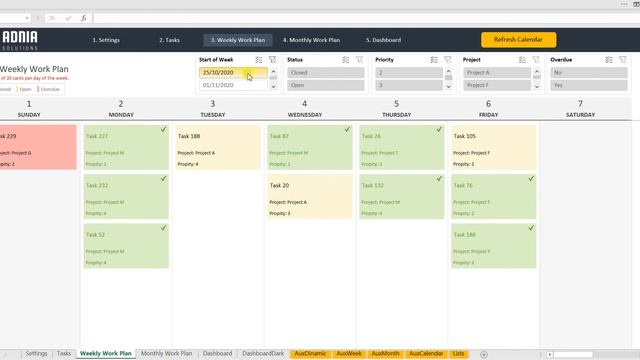Screen dimensions: 640x360
Task: Click the checkmark on Task 132 card
Action: tap(439, 179)
